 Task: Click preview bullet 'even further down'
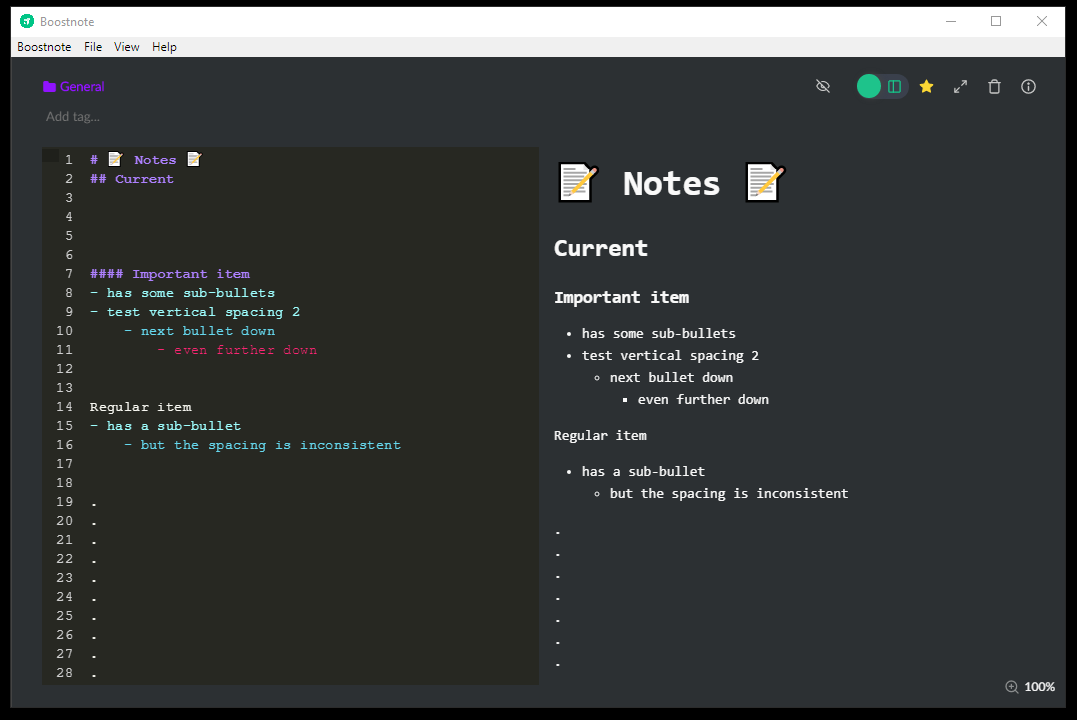tap(703, 399)
